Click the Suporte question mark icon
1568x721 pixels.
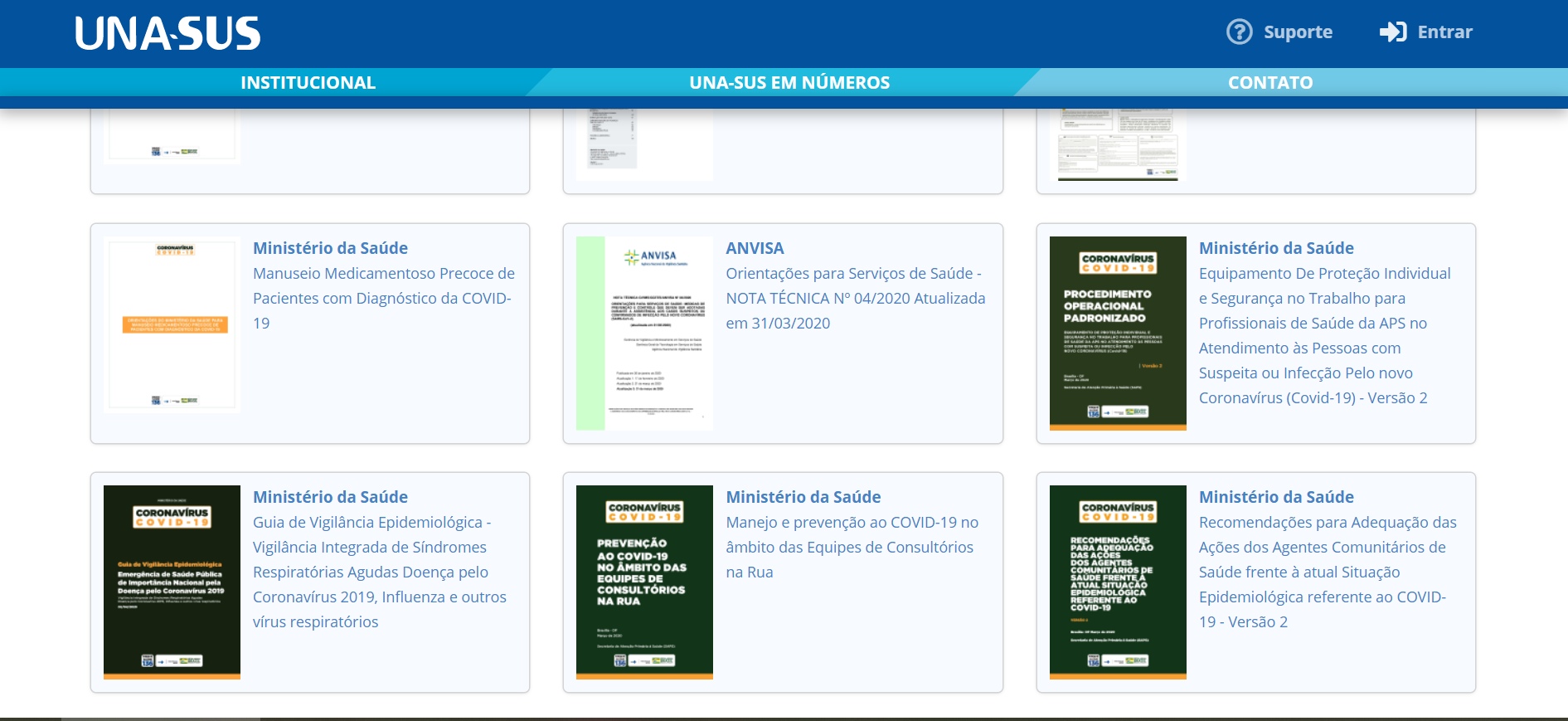coord(1239,32)
